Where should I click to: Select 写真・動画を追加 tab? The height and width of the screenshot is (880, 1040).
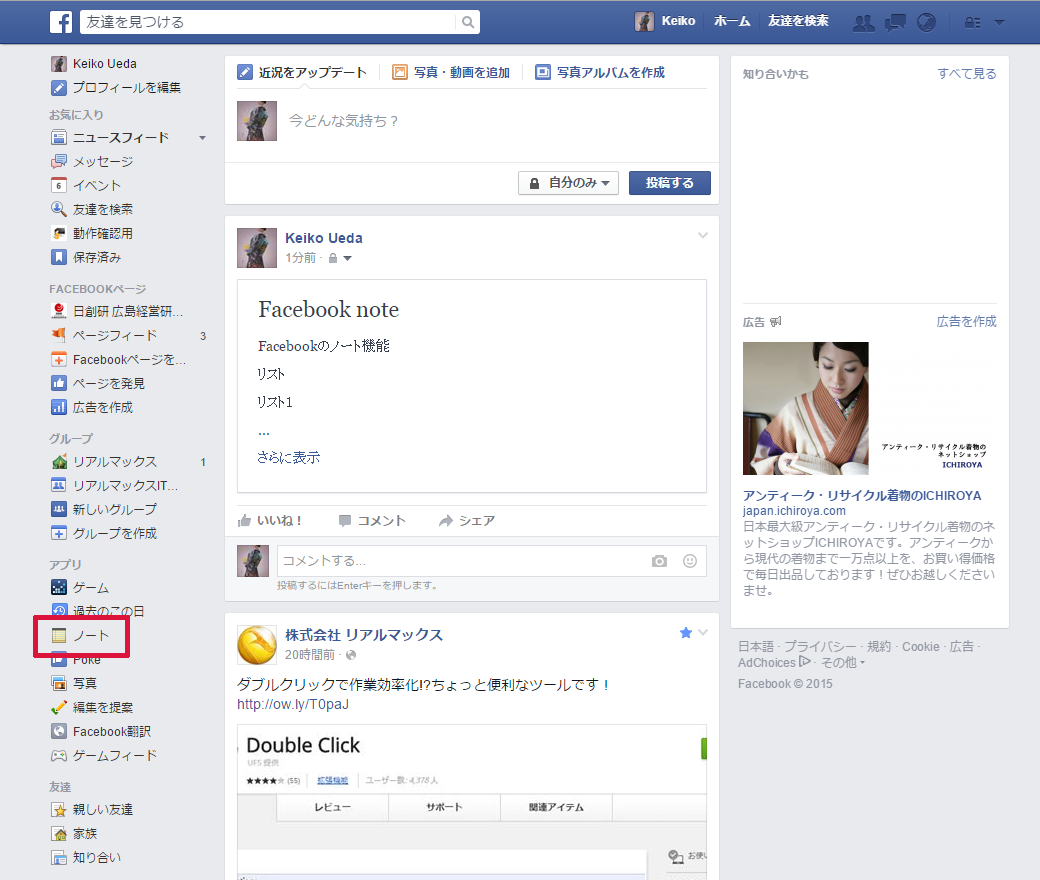click(451, 72)
